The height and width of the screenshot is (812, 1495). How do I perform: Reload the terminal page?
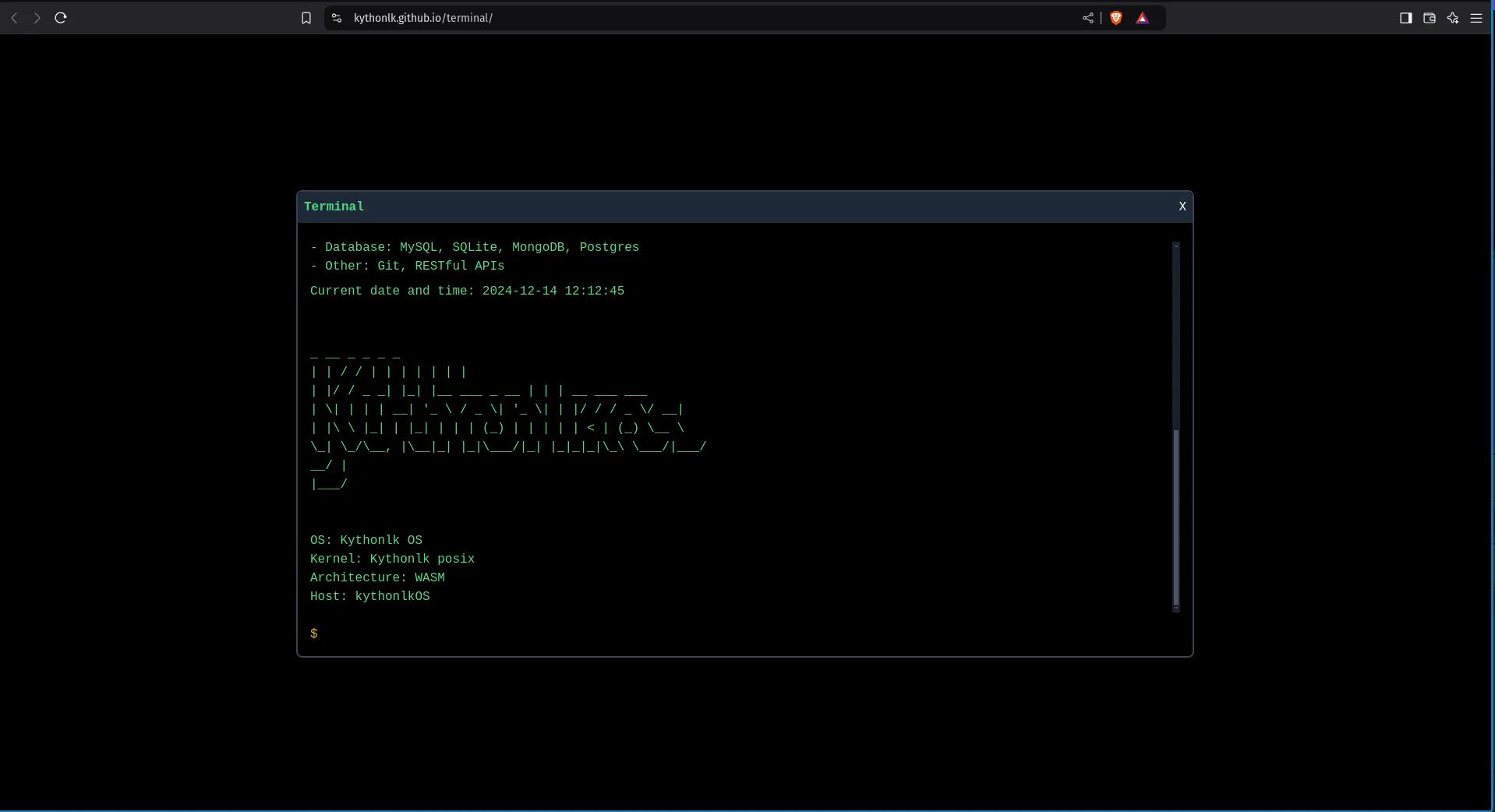pyautogui.click(x=61, y=18)
